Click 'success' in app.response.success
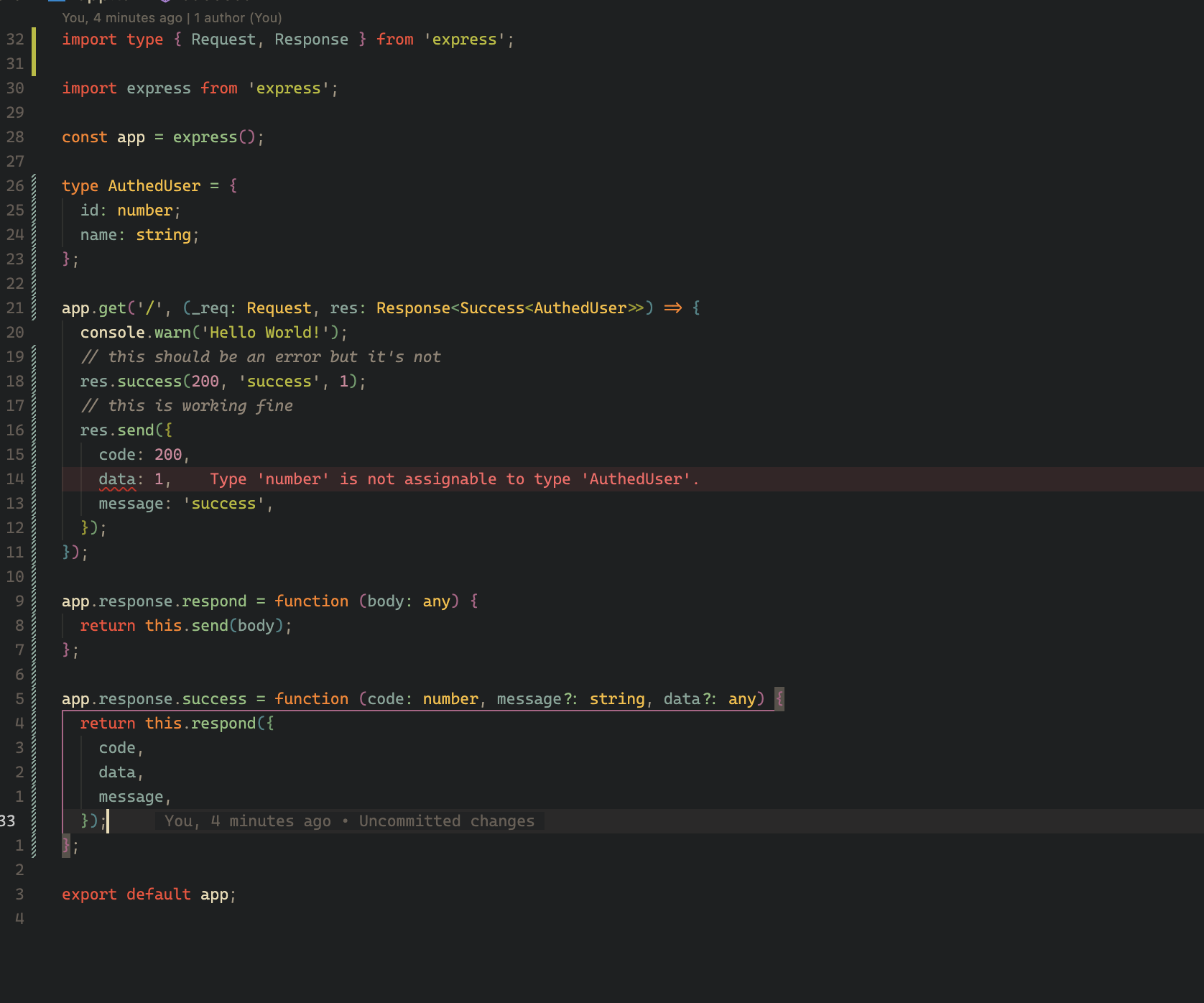This screenshot has height=1003, width=1204. point(214,699)
